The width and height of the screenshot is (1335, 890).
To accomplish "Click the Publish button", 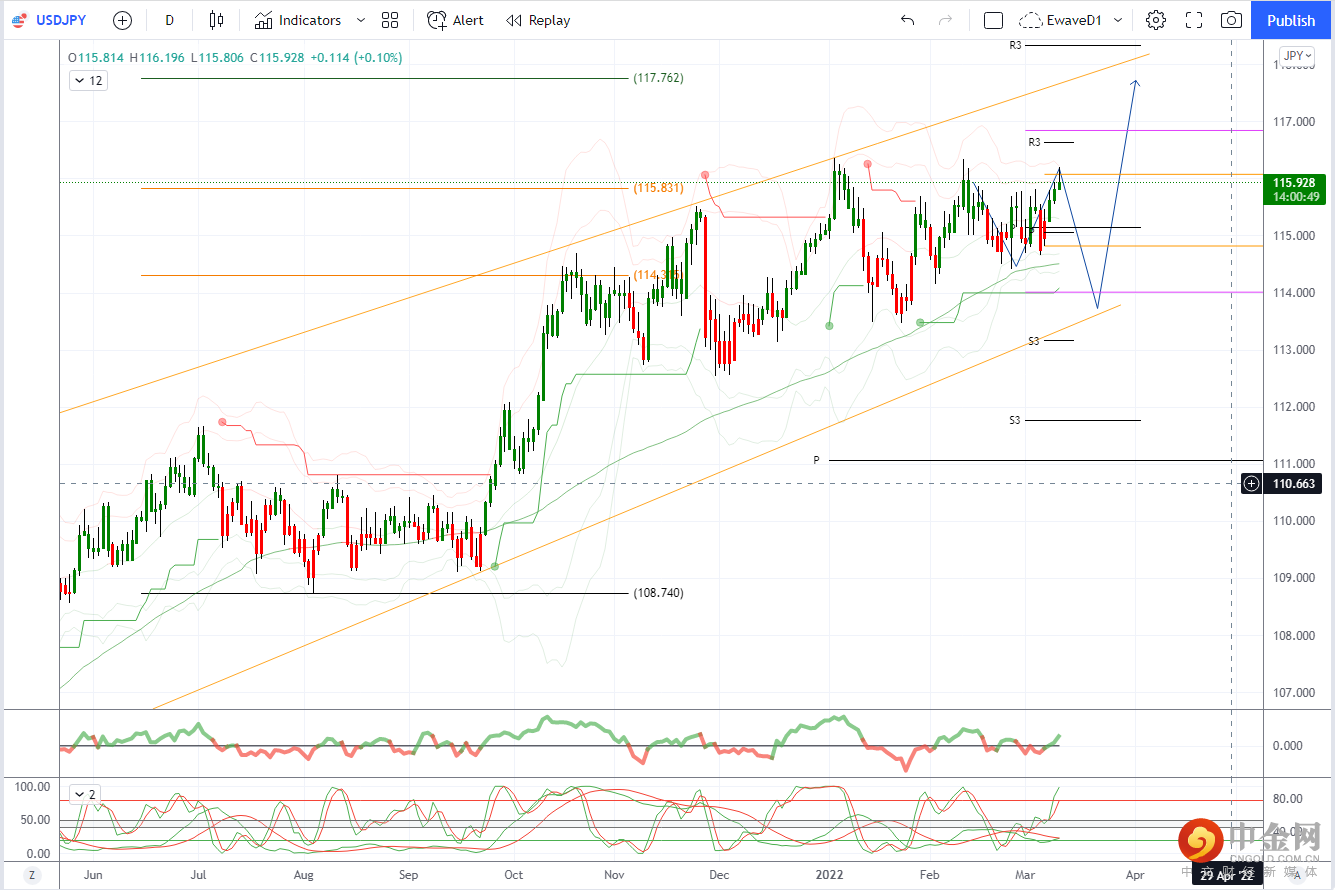I will tap(1291, 20).
